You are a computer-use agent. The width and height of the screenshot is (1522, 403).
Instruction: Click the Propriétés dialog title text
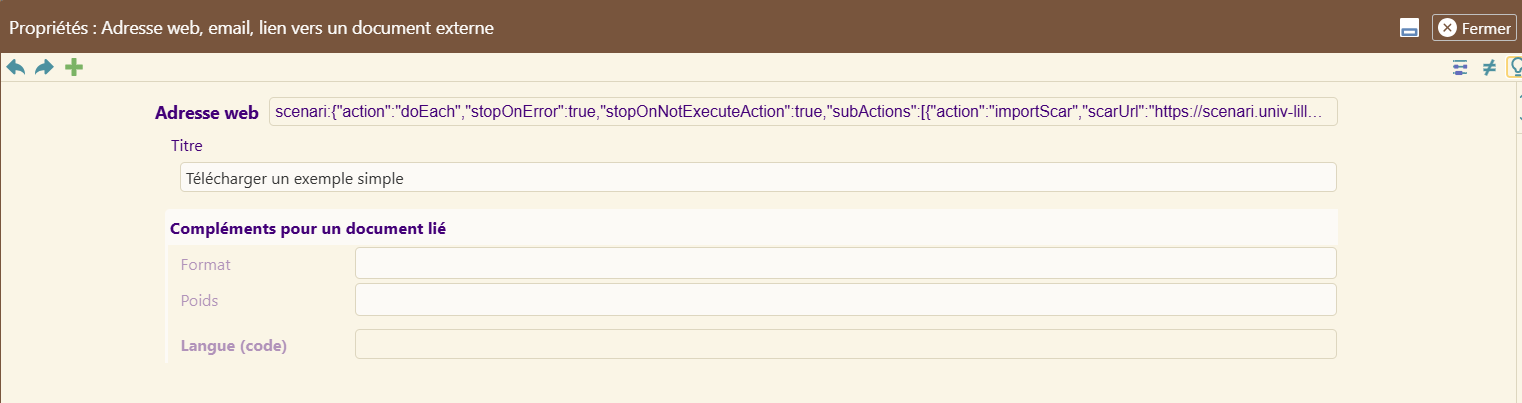[x=251, y=28]
